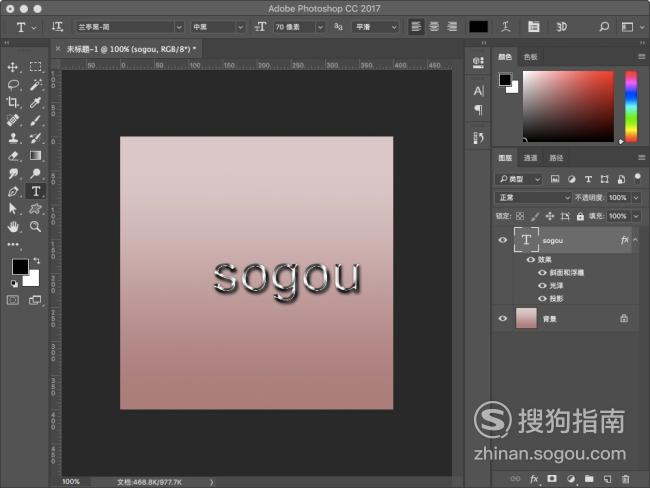Image resolution: width=650 pixels, height=488 pixels.
Task: Open the layer fill dropdown arrow
Action: (636, 216)
